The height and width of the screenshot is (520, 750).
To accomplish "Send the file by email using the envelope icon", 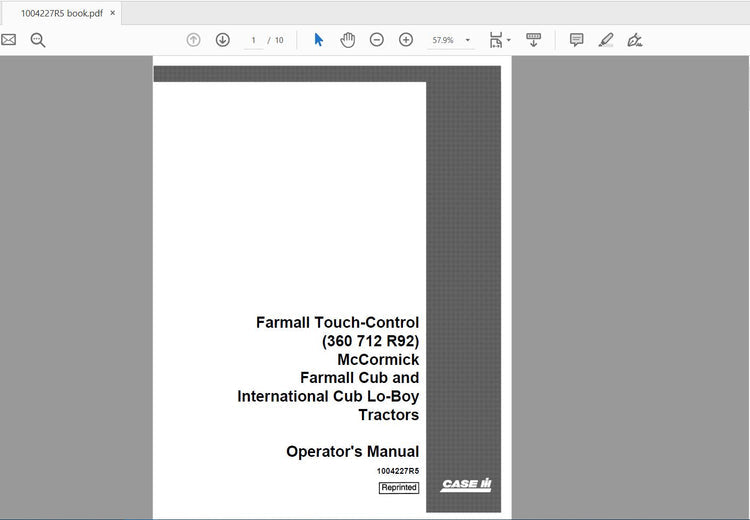I will click(8, 40).
